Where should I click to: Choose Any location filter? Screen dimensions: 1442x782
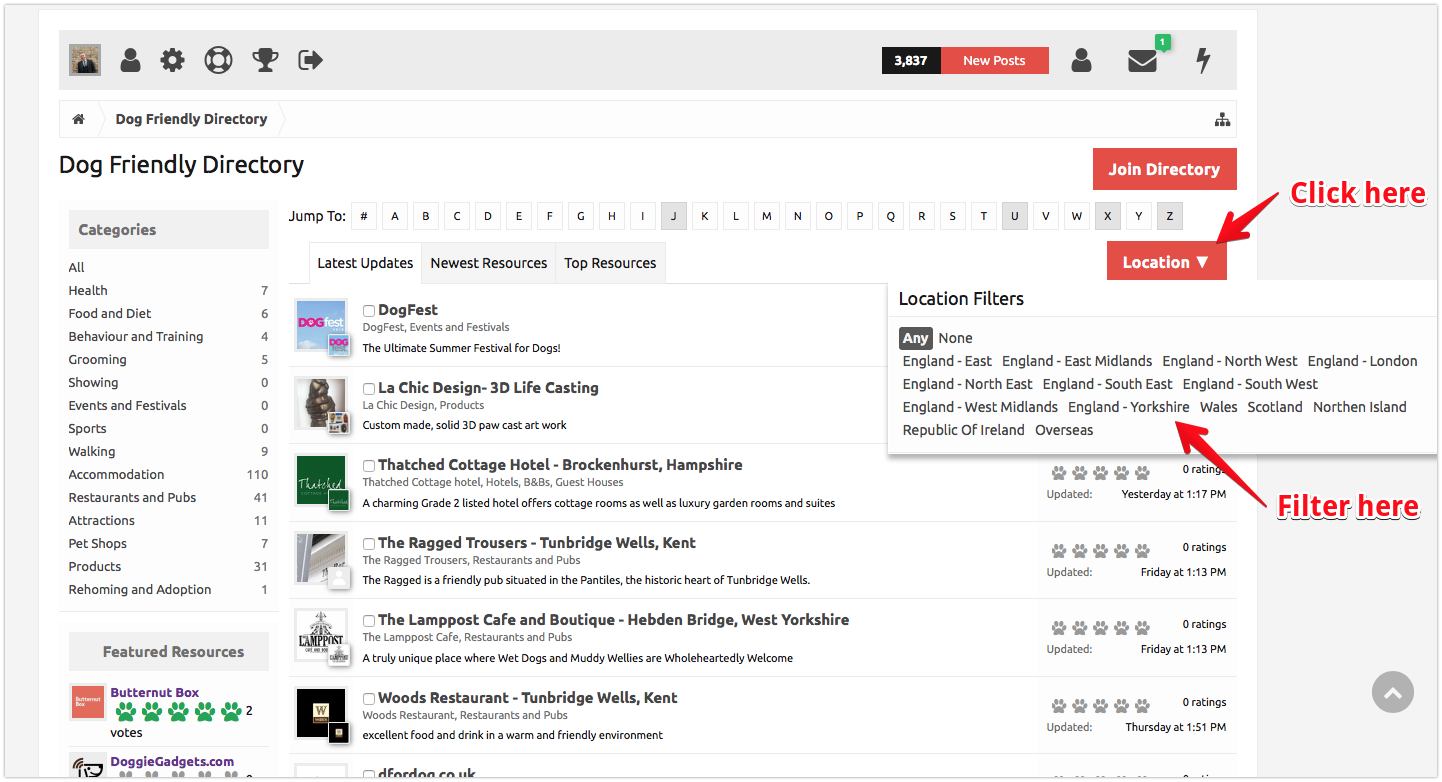point(915,338)
